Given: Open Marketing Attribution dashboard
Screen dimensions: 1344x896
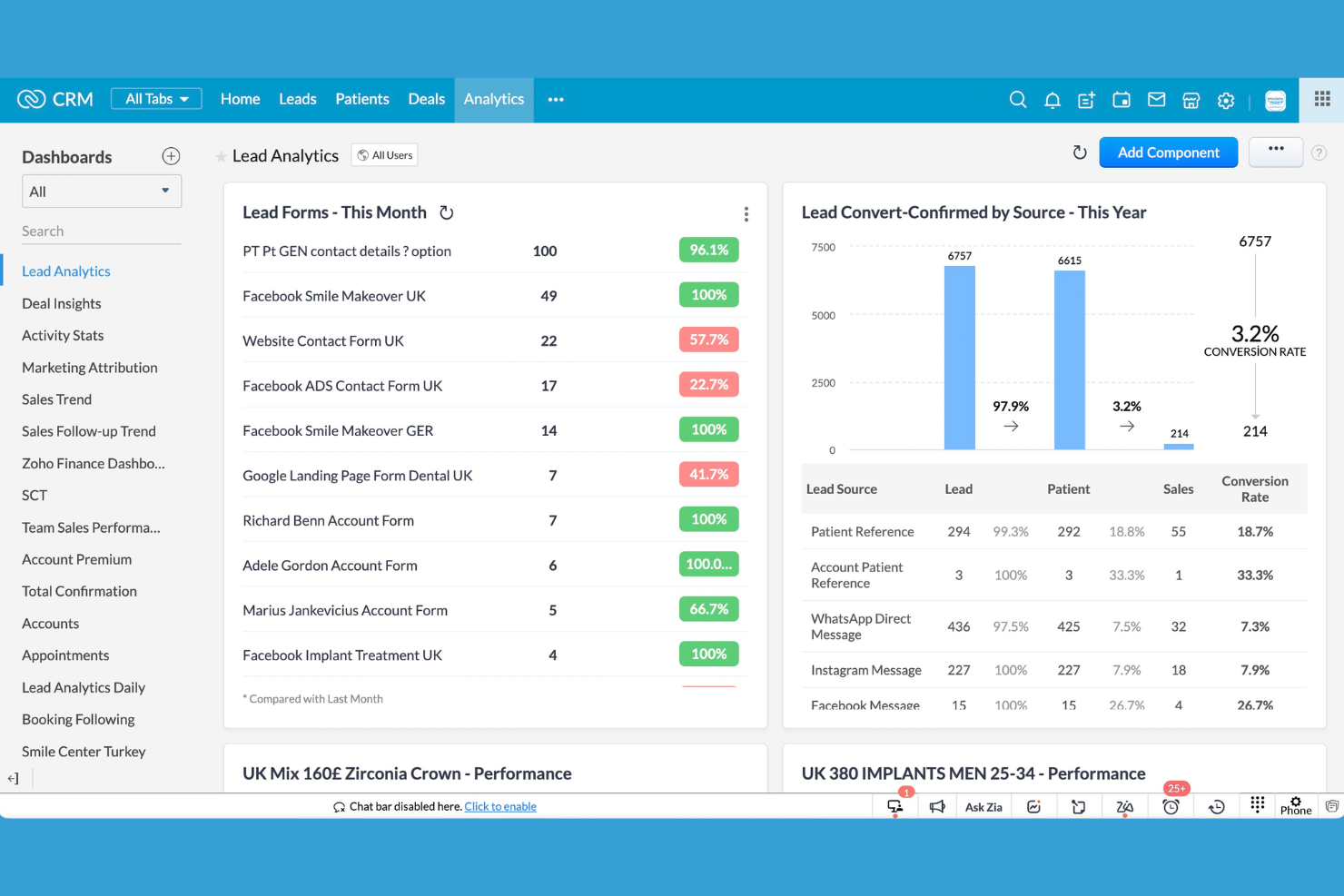Looking at the screenshot, I should pos(90,368).
